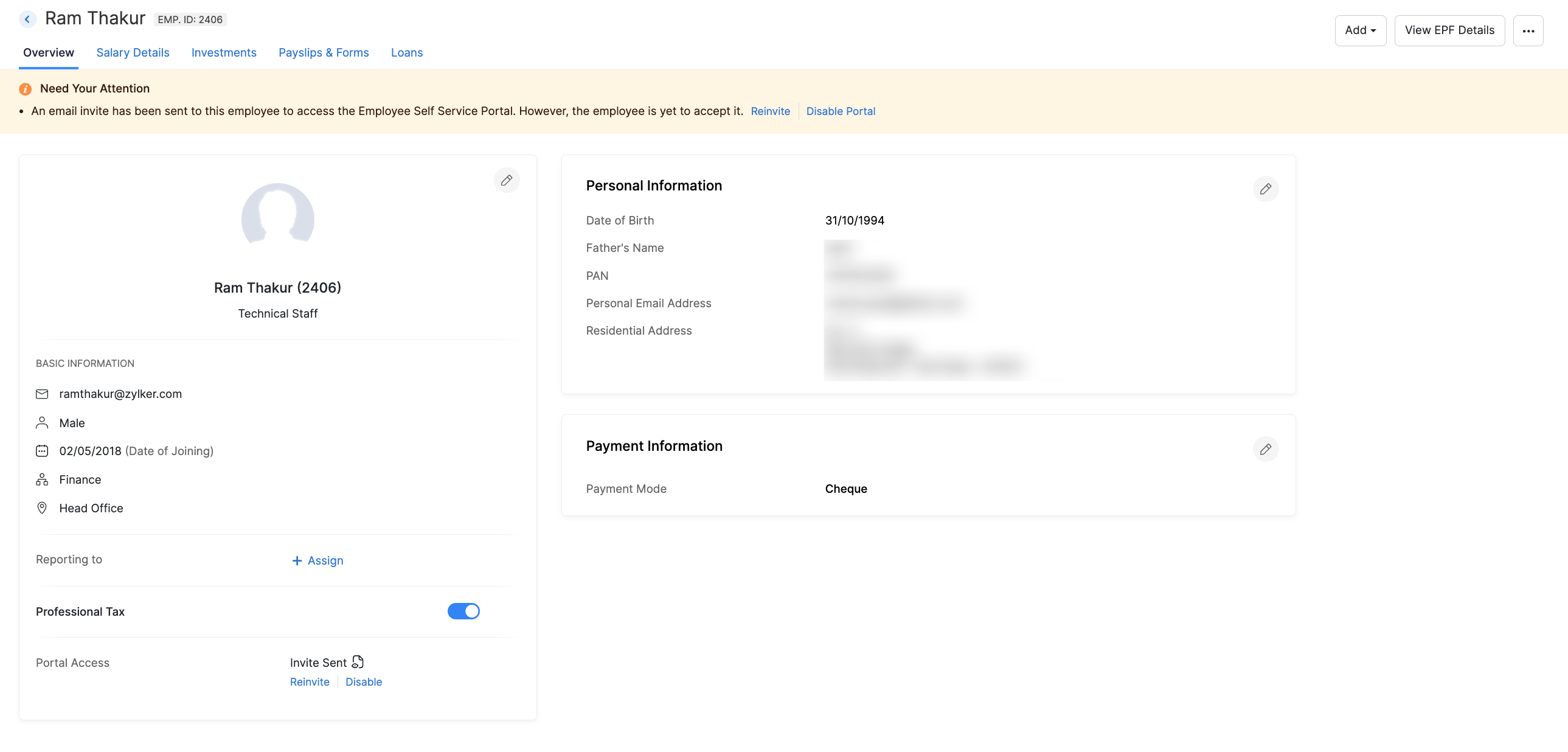Open the Loans tab
Image resolution: width=1568 pixels, height=752 pixels.
click(x=406, y=52)
